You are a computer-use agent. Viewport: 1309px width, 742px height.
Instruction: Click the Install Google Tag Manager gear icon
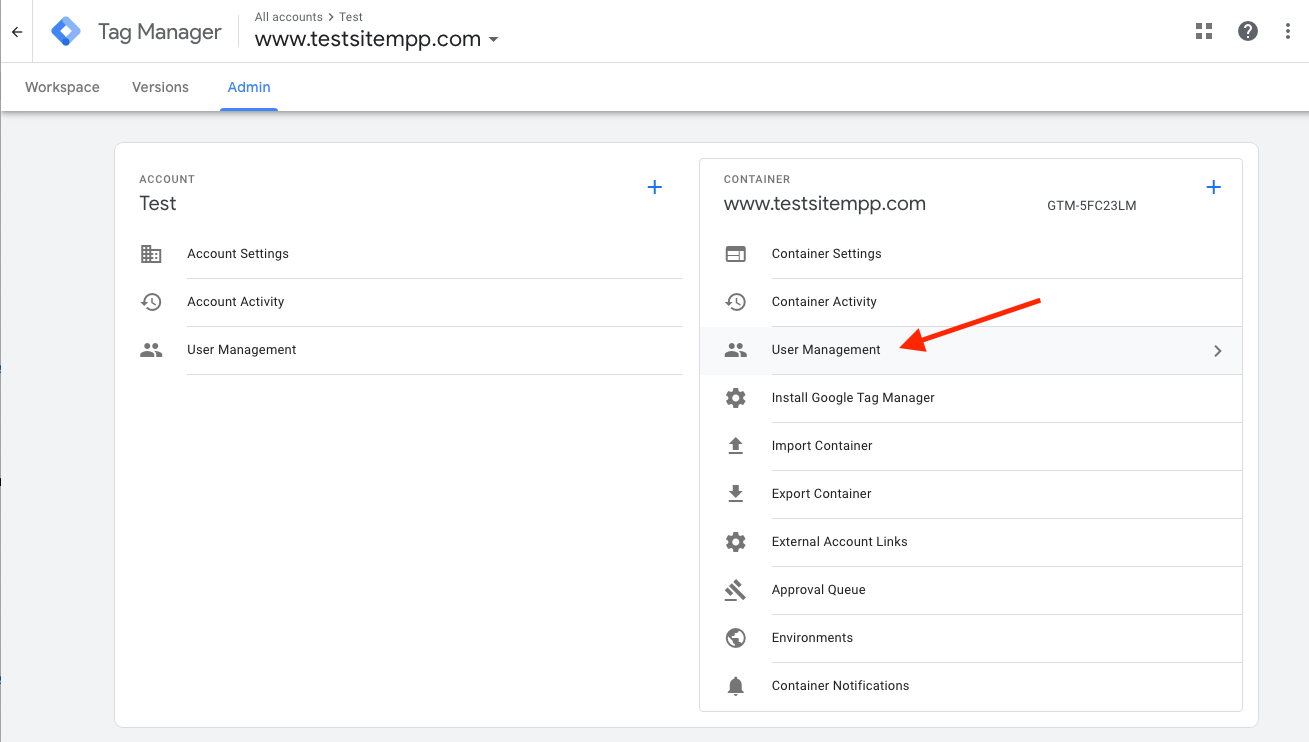pos(736,398)
